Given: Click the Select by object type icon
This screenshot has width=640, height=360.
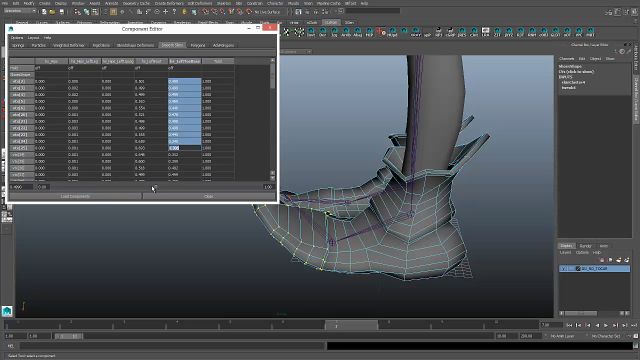Looking at the screenshot, I should click(x=86, y=12).
